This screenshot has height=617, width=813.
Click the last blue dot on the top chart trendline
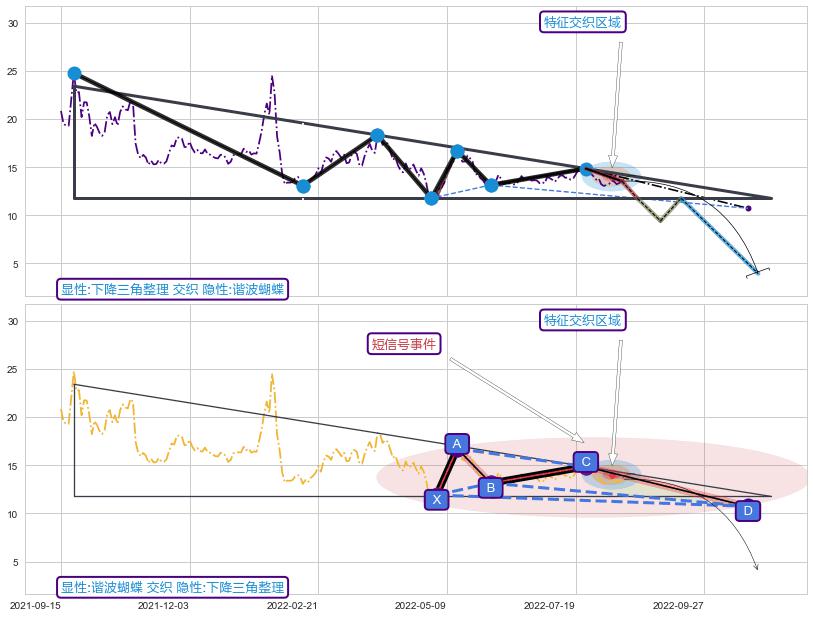pyautogui.click(x=586, y=170)
